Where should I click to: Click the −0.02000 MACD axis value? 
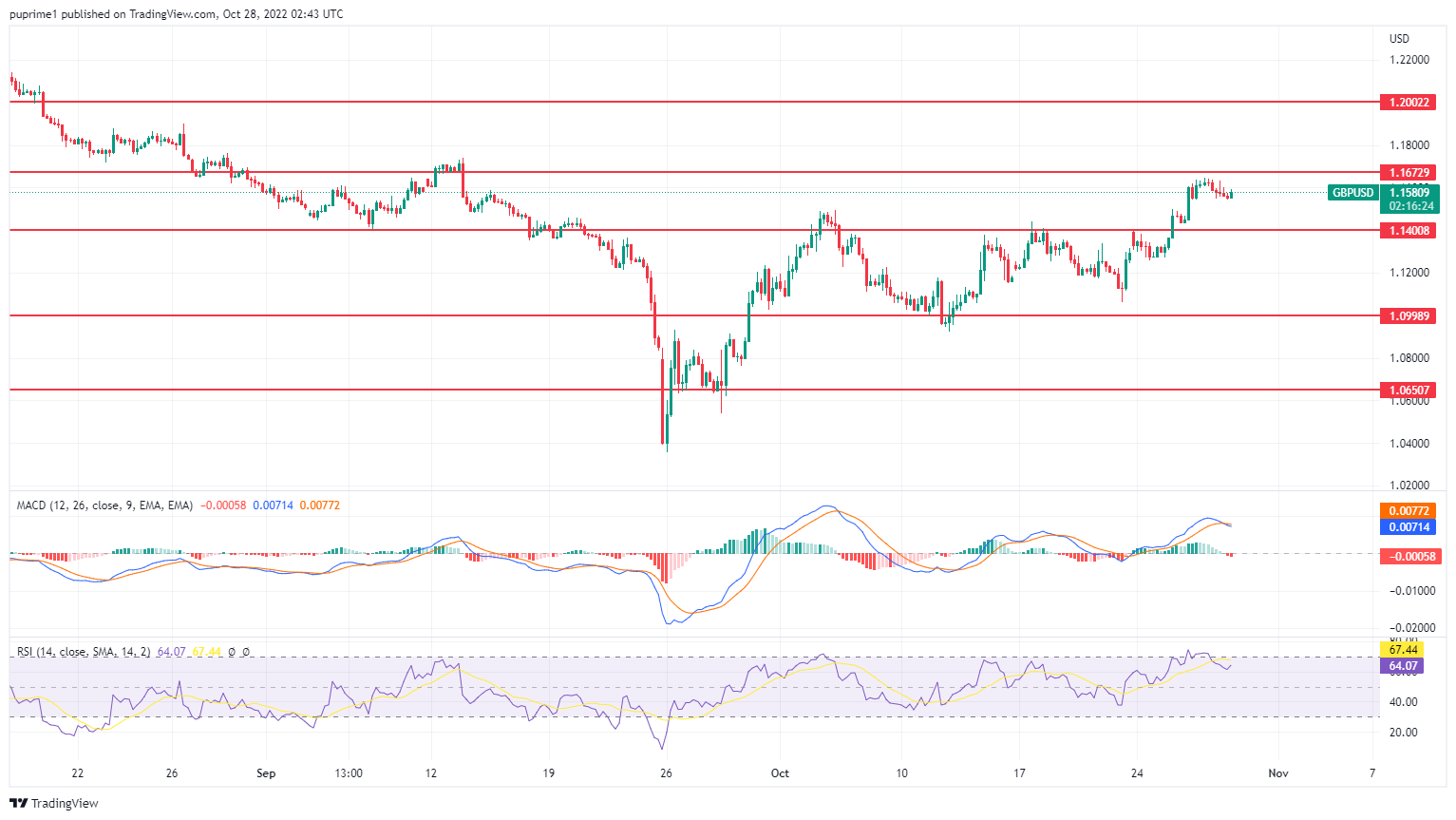point(1411,628)
